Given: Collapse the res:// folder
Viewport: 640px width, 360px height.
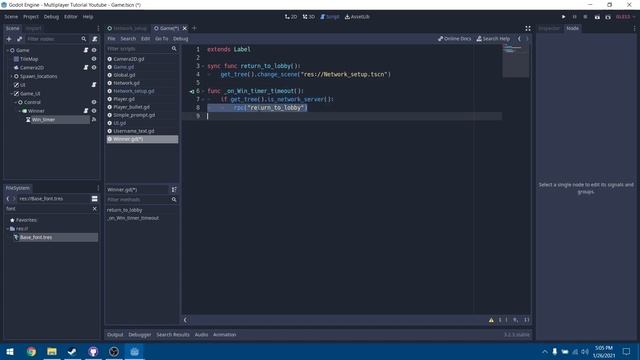Looking at the screenshot, I should click(x=8, y=229).
